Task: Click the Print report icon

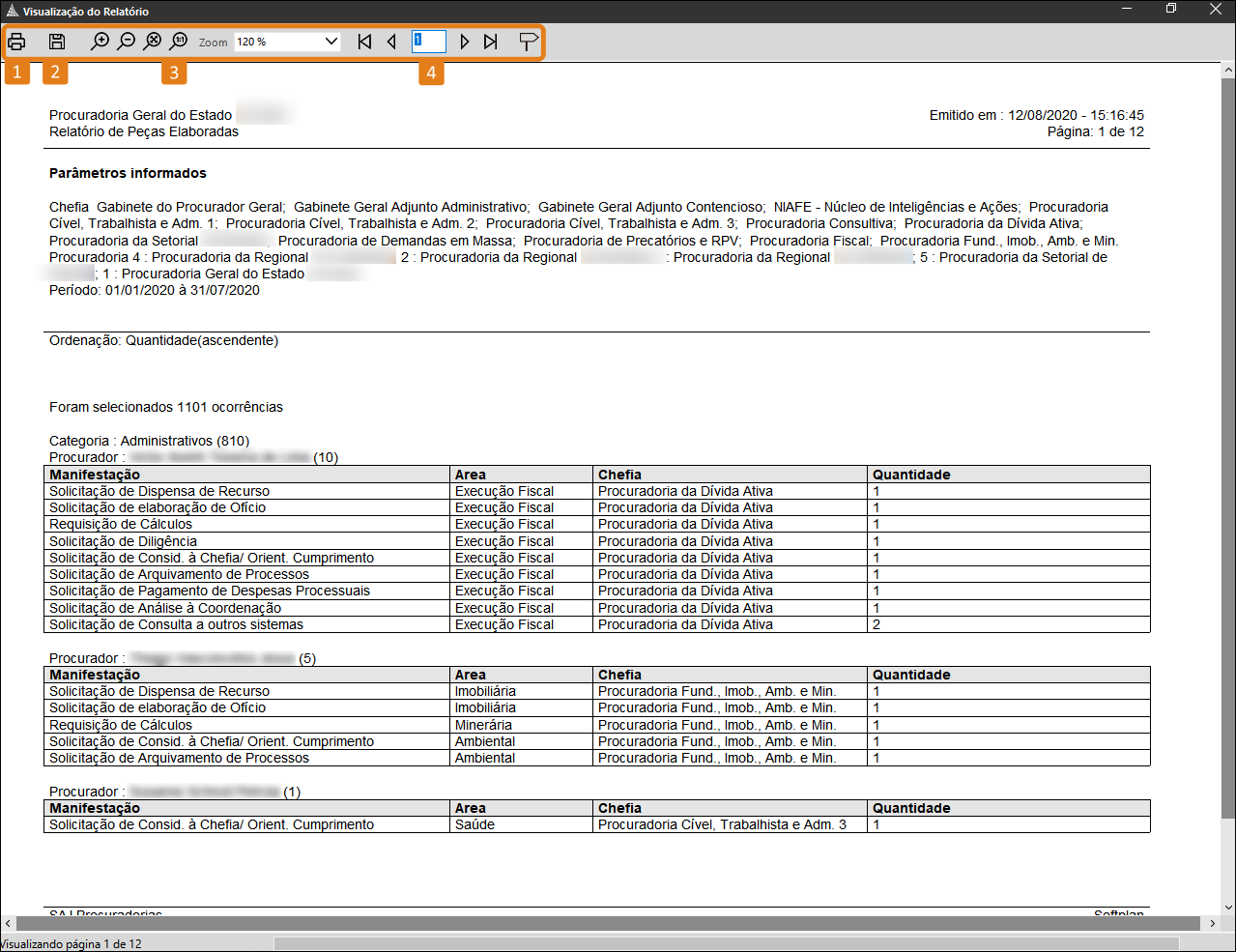Action: [x=16, y=42]
